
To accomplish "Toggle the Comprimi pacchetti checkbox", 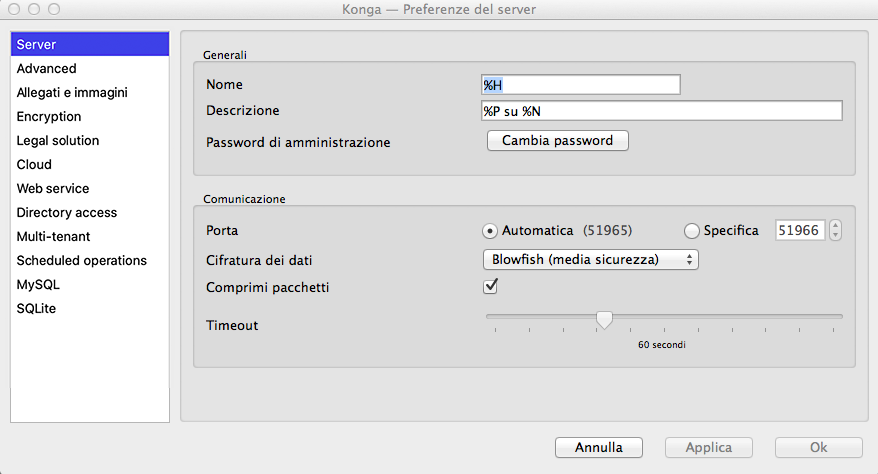I will tap(491, 287).
